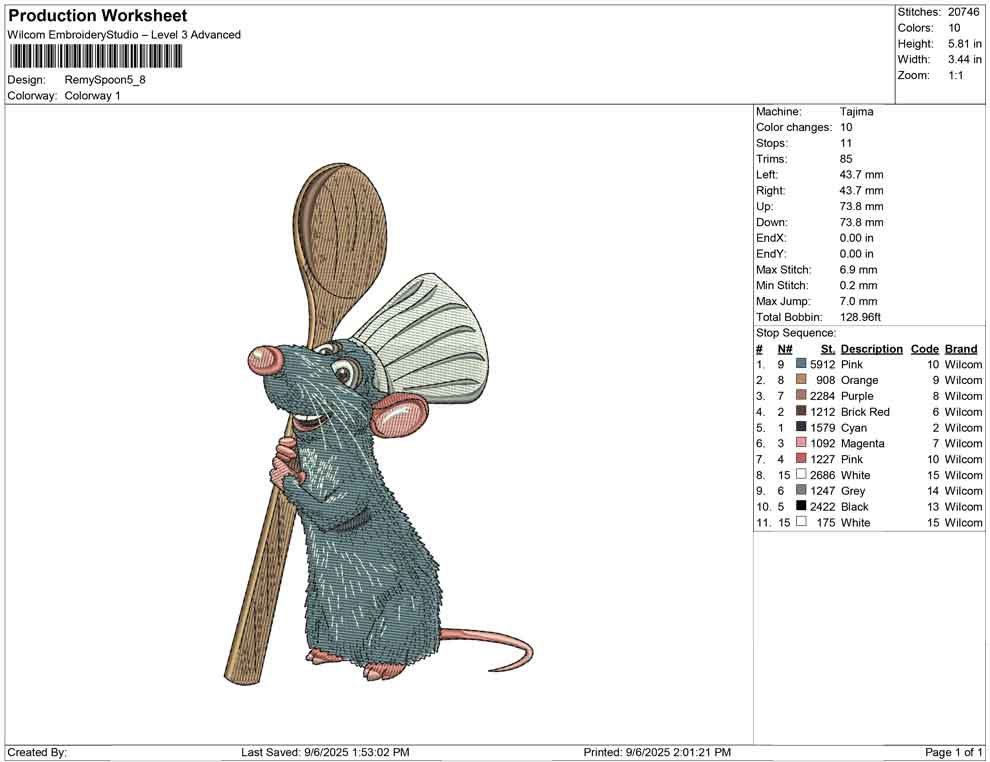
Task: Click the "Created By:" footer label
Action: [x=37, y=752]
